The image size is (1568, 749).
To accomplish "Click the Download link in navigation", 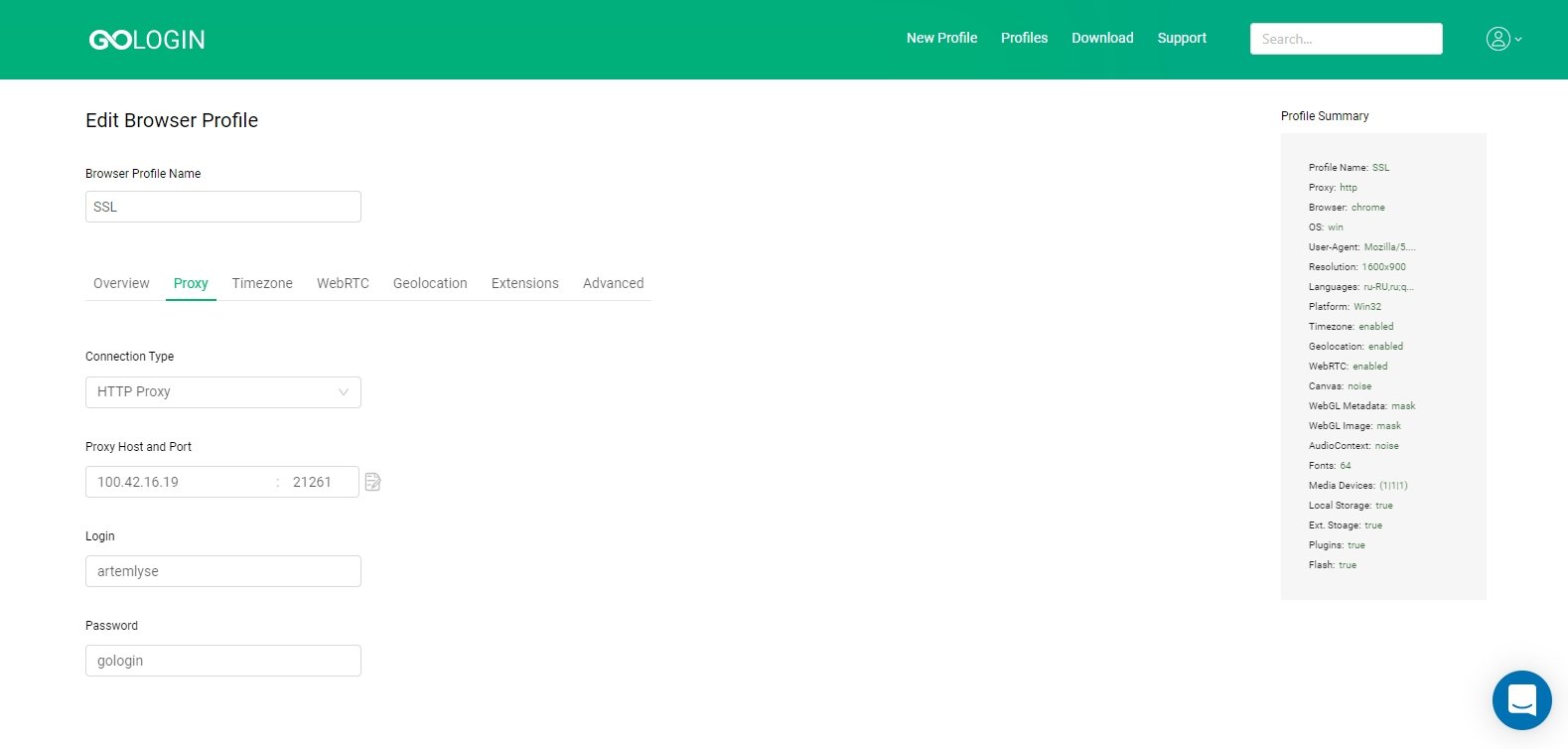I will 1102,38.
